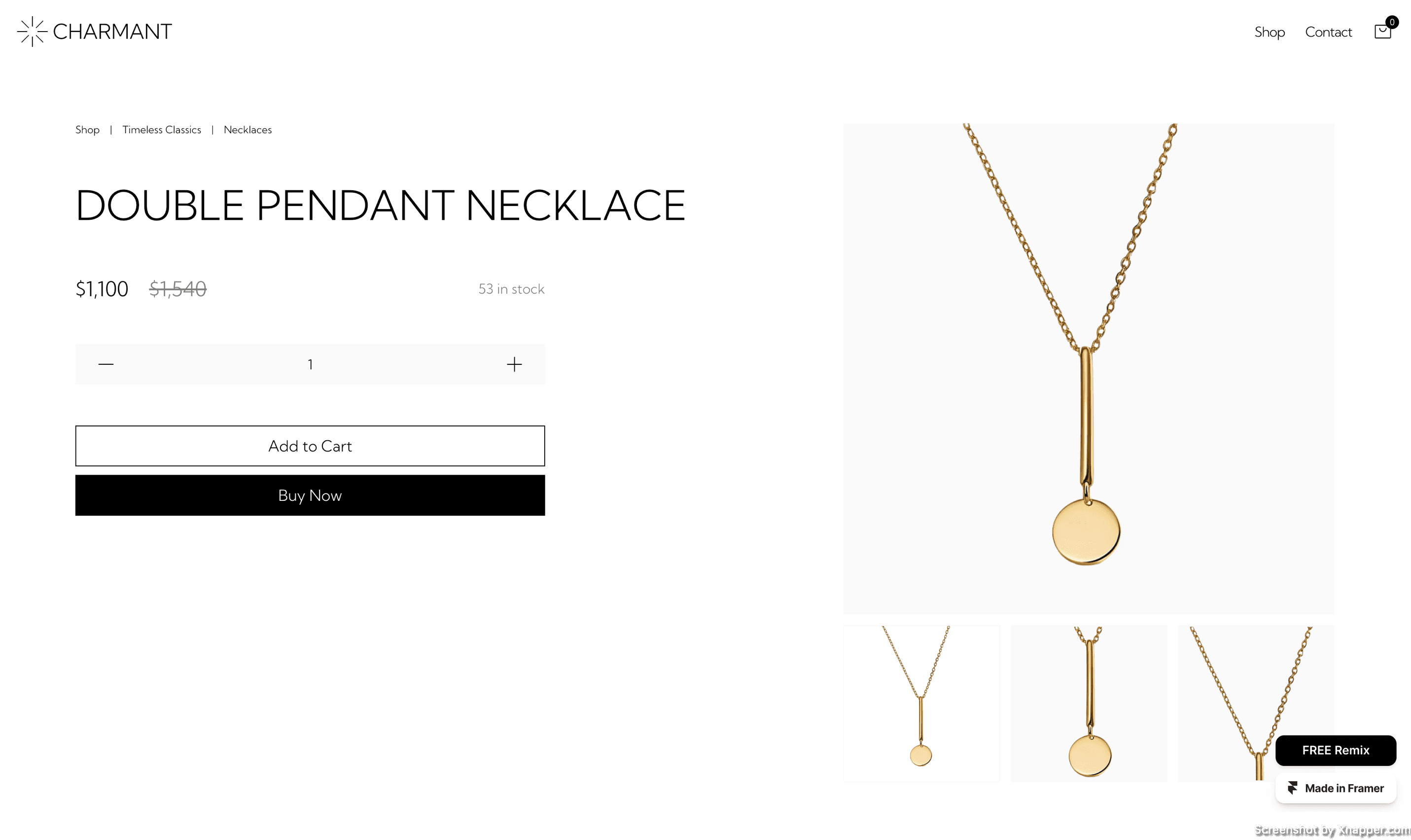Open the Contact nav menu item

pos(1328,32)
